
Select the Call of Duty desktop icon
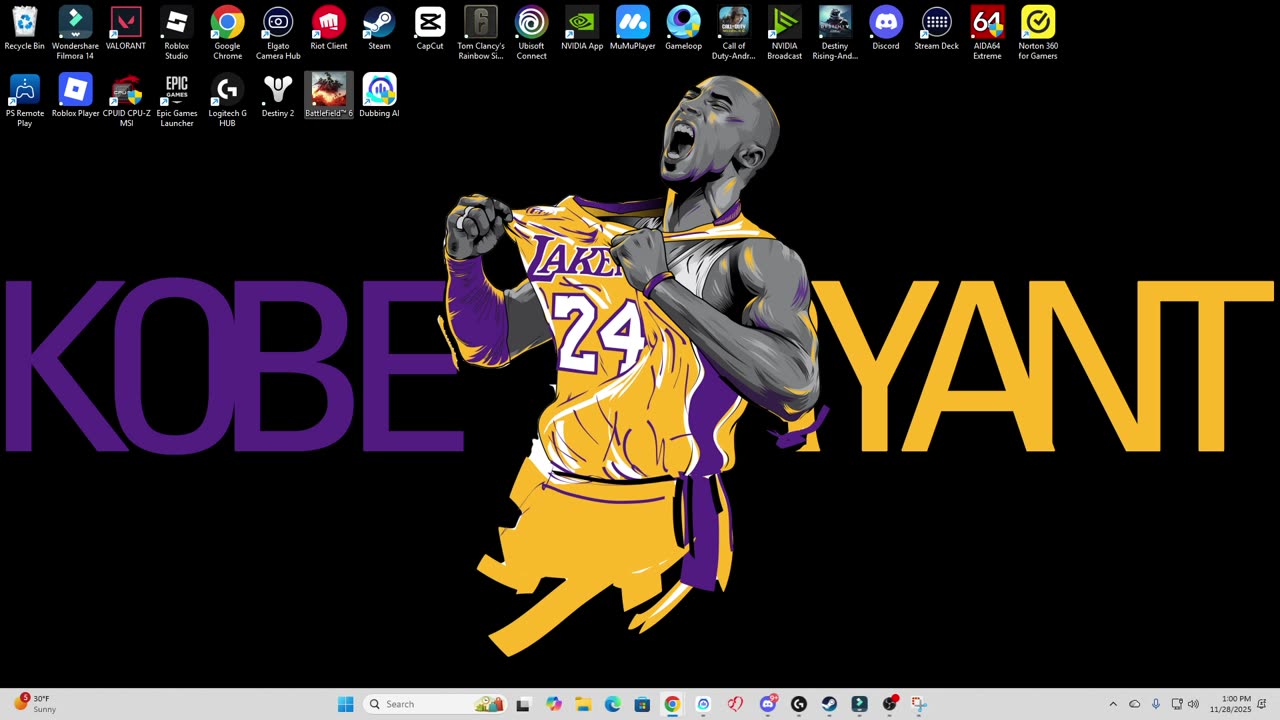point(734,33)
